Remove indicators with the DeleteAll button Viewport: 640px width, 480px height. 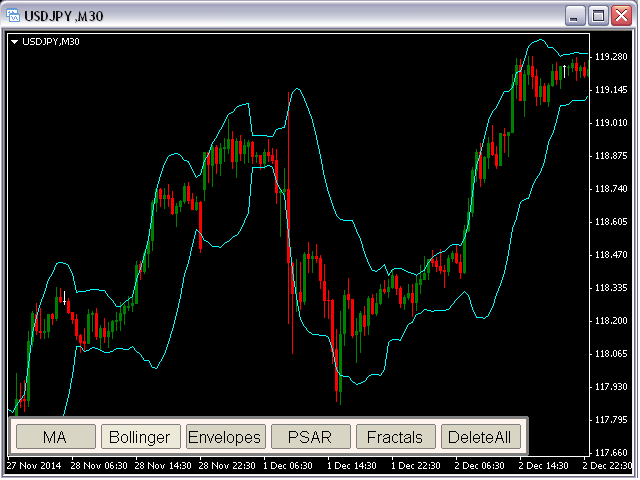pyautogui.click(x=479, y=436)
